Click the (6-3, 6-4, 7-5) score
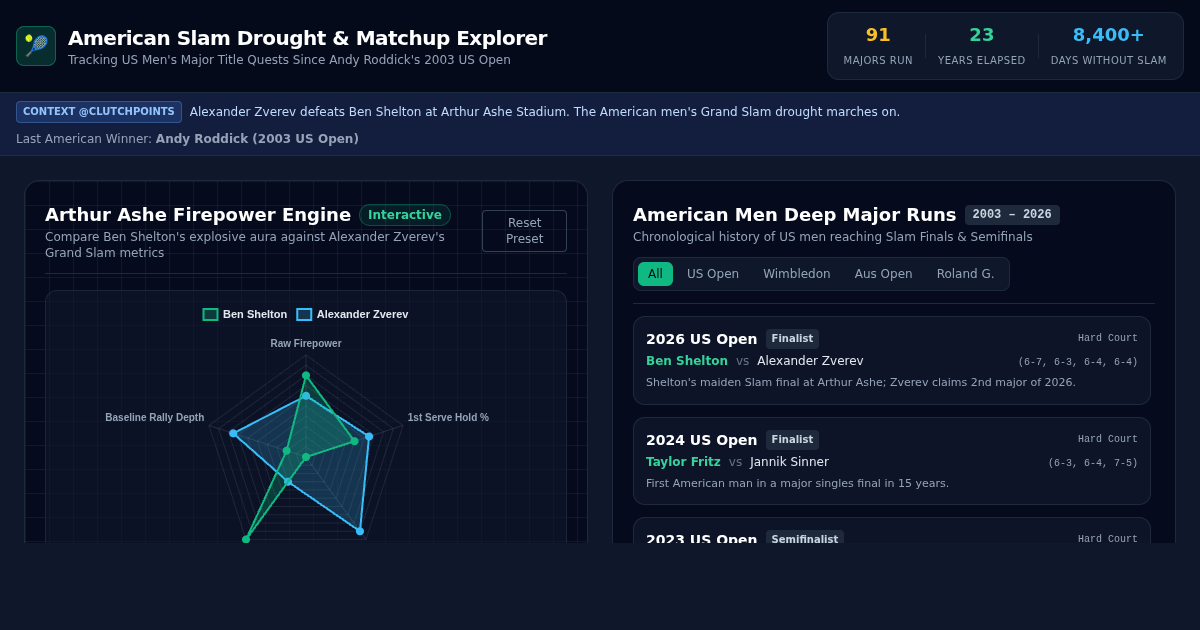 tap(1093, 463)
